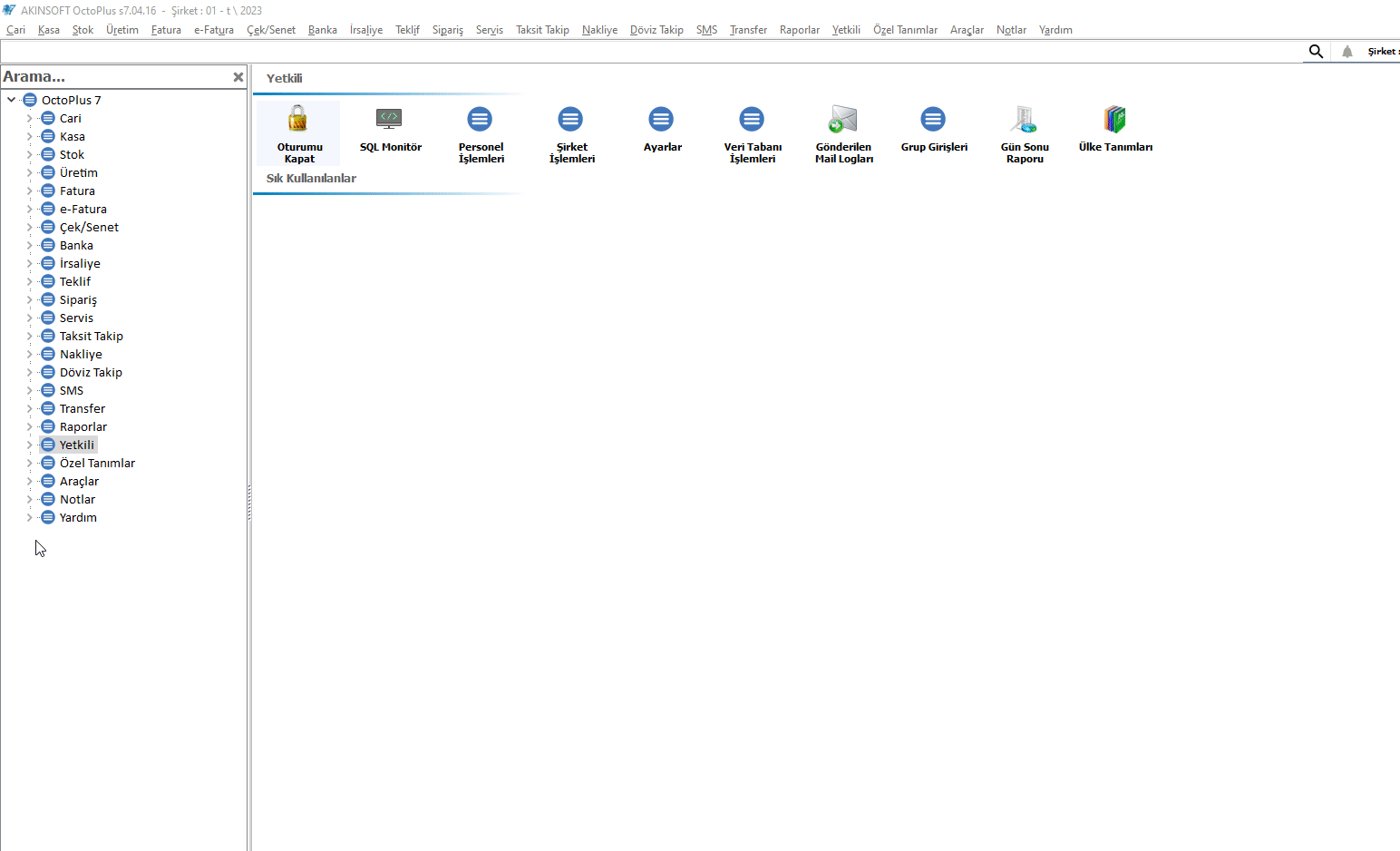Click the panel splitter handle
Screen dimensions: 1400x851
(x=249, y=502)
